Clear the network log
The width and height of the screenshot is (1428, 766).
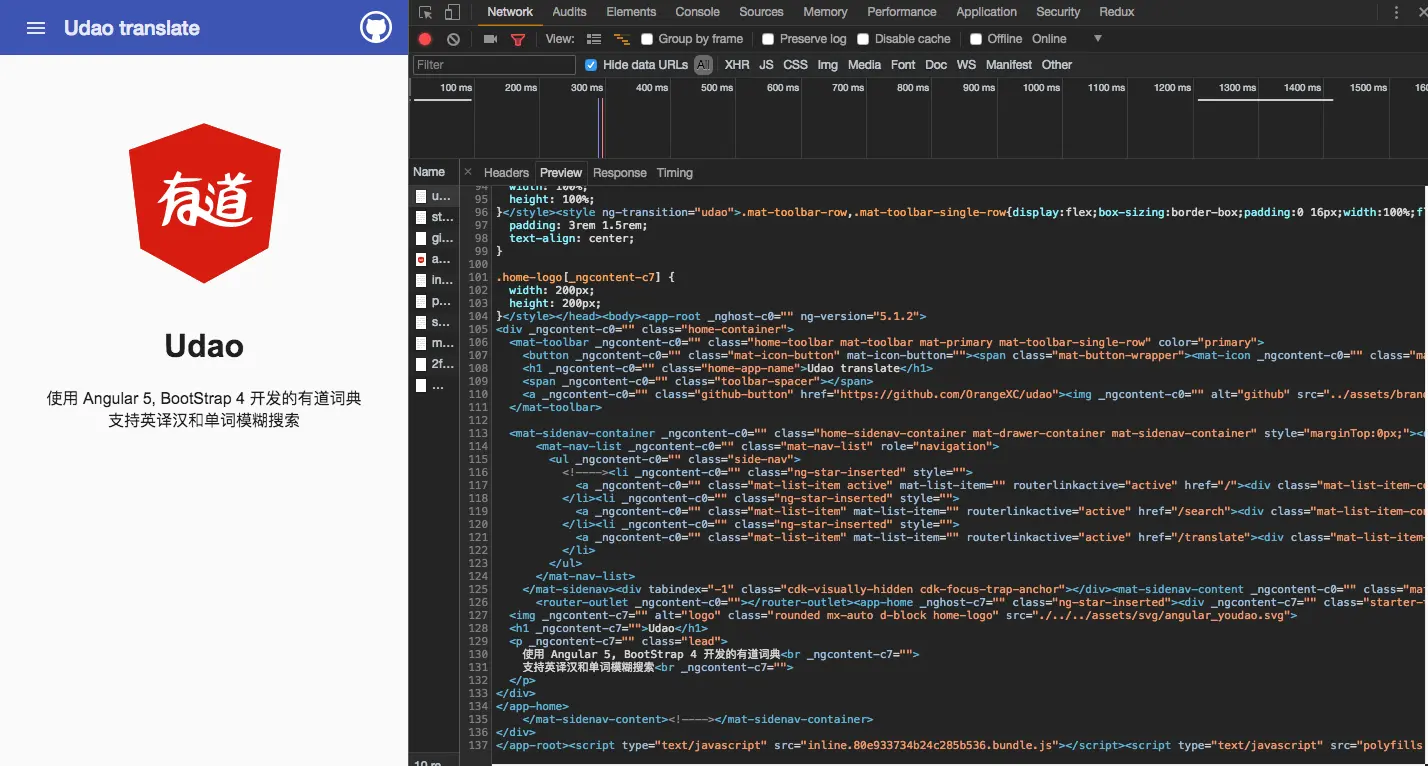click(x=453, y=39)
